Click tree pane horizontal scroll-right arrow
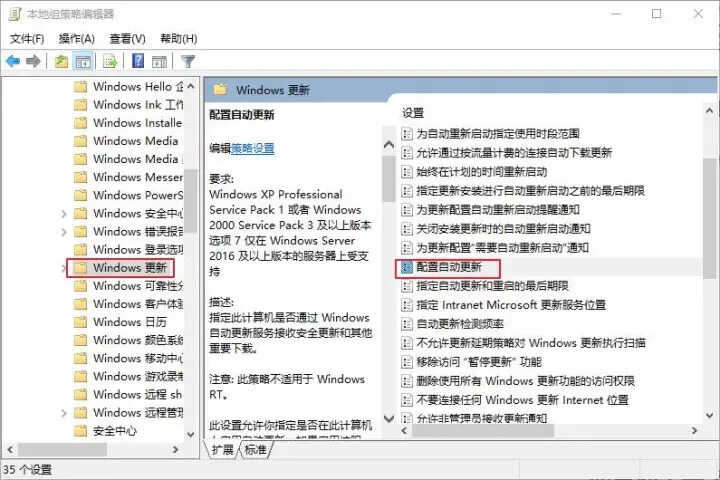 click(x=175, y=450)
